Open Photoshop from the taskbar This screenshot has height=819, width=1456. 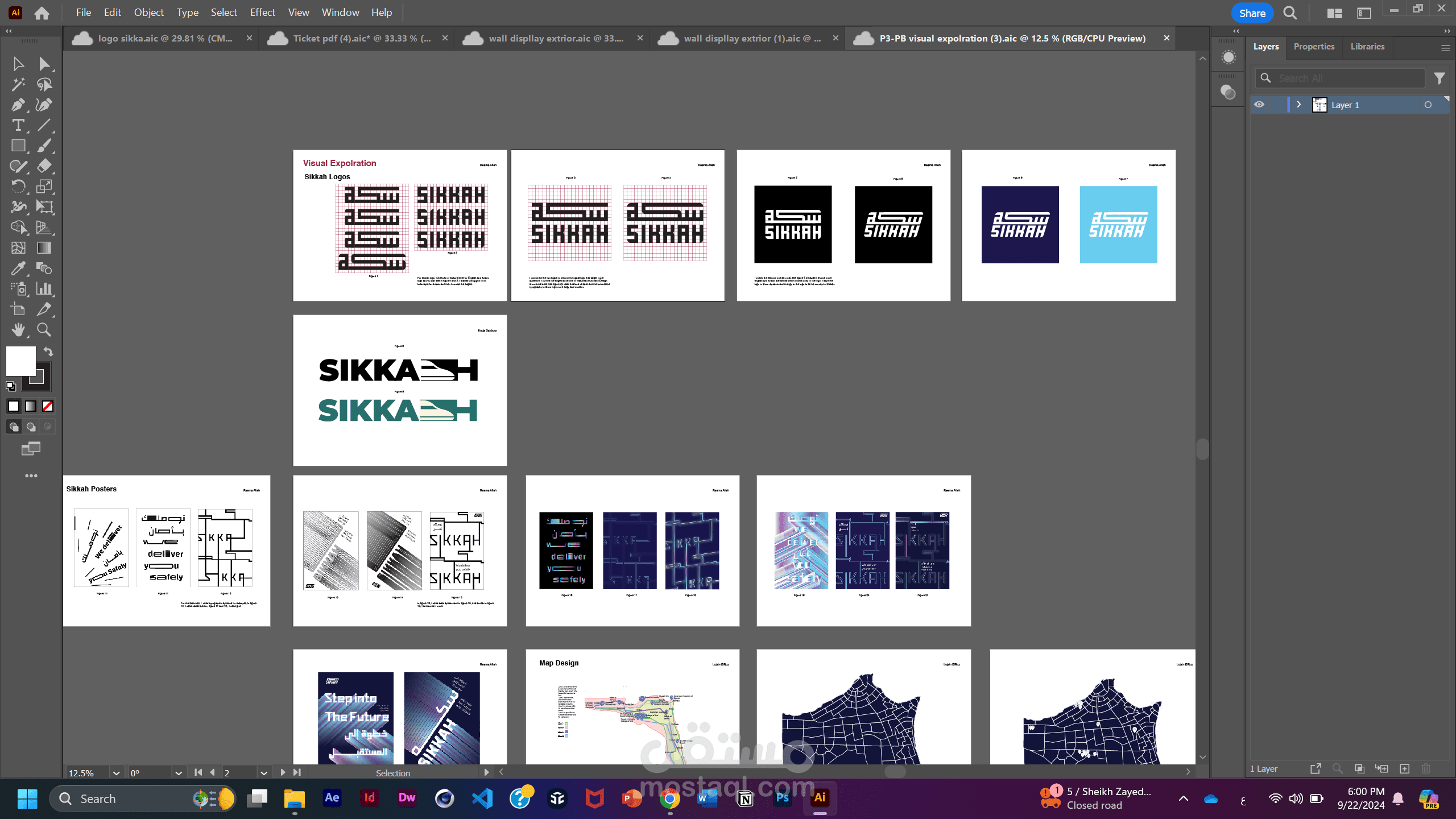(782, 798)
